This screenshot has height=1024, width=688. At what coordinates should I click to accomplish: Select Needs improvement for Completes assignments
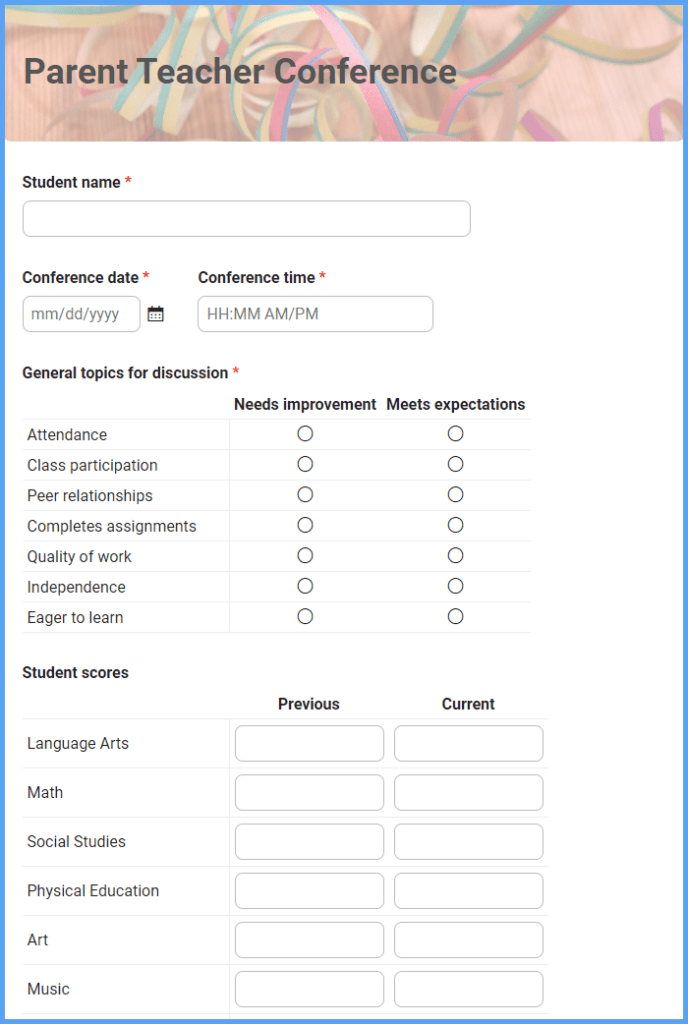coord(304,525)
